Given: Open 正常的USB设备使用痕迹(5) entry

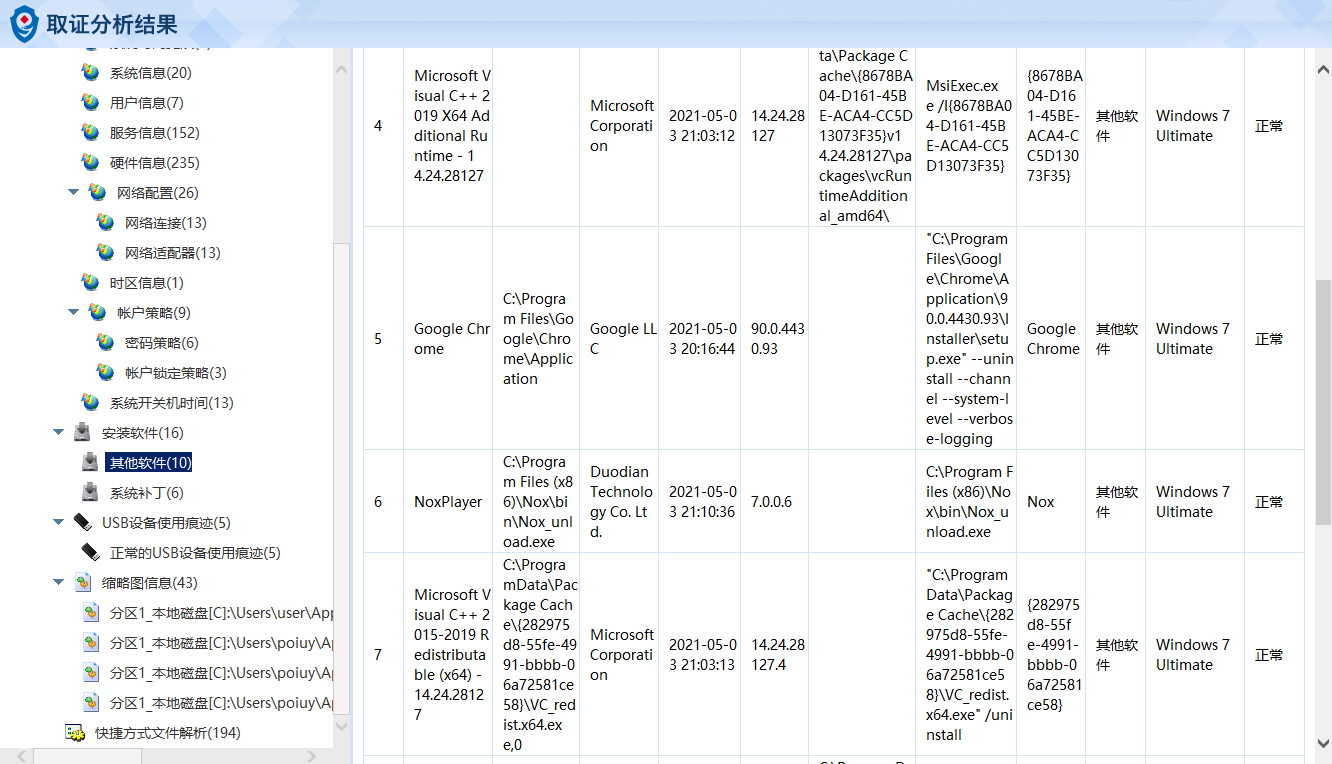Looking at the screenshot, I should [195, 553].
